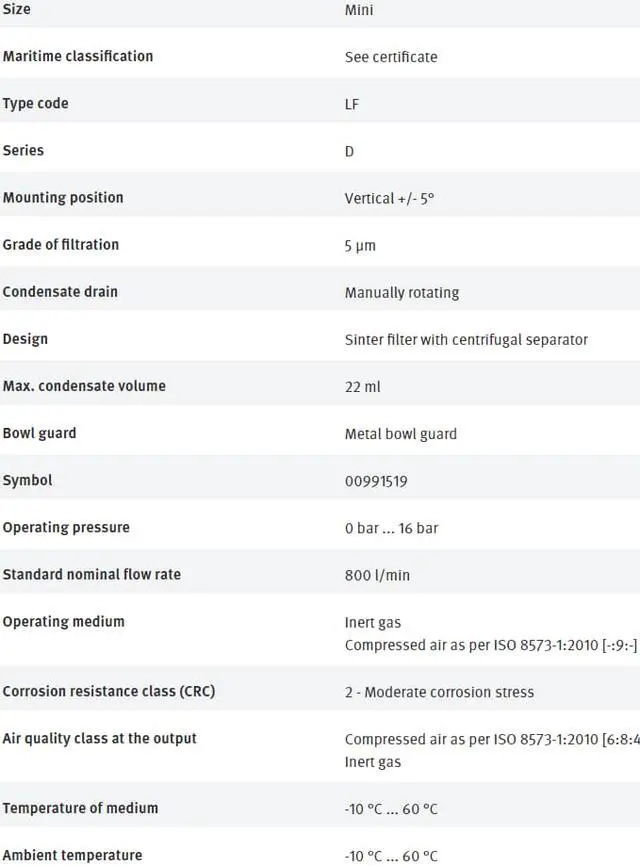Click the "Mounting position" label
640x866 pixels.
coord(63,197)
